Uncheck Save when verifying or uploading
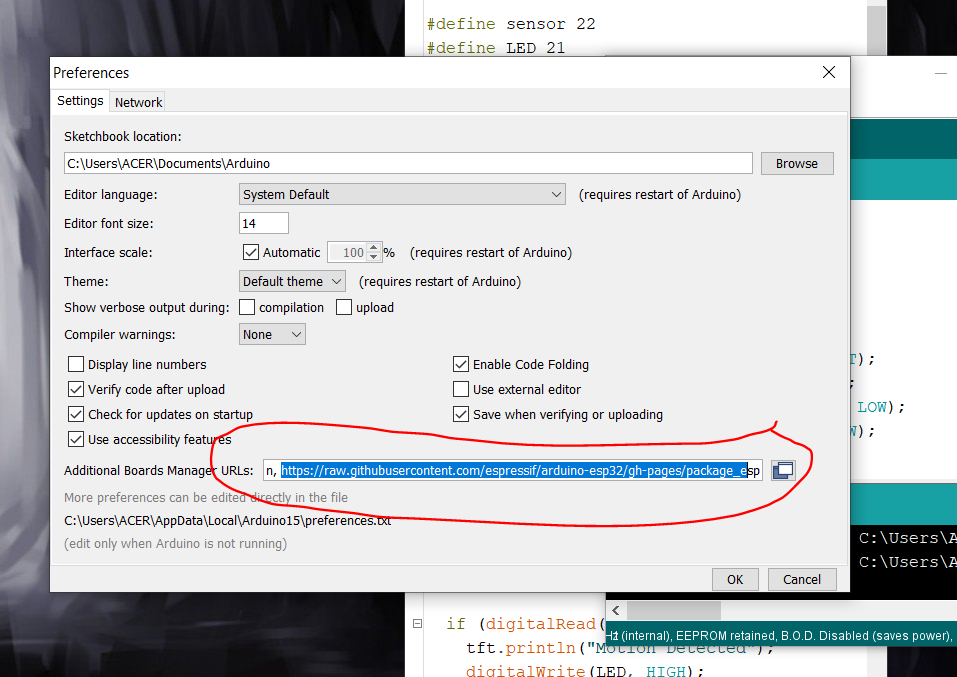Viewport: 957px width, 677px height. tap(461, 415)
